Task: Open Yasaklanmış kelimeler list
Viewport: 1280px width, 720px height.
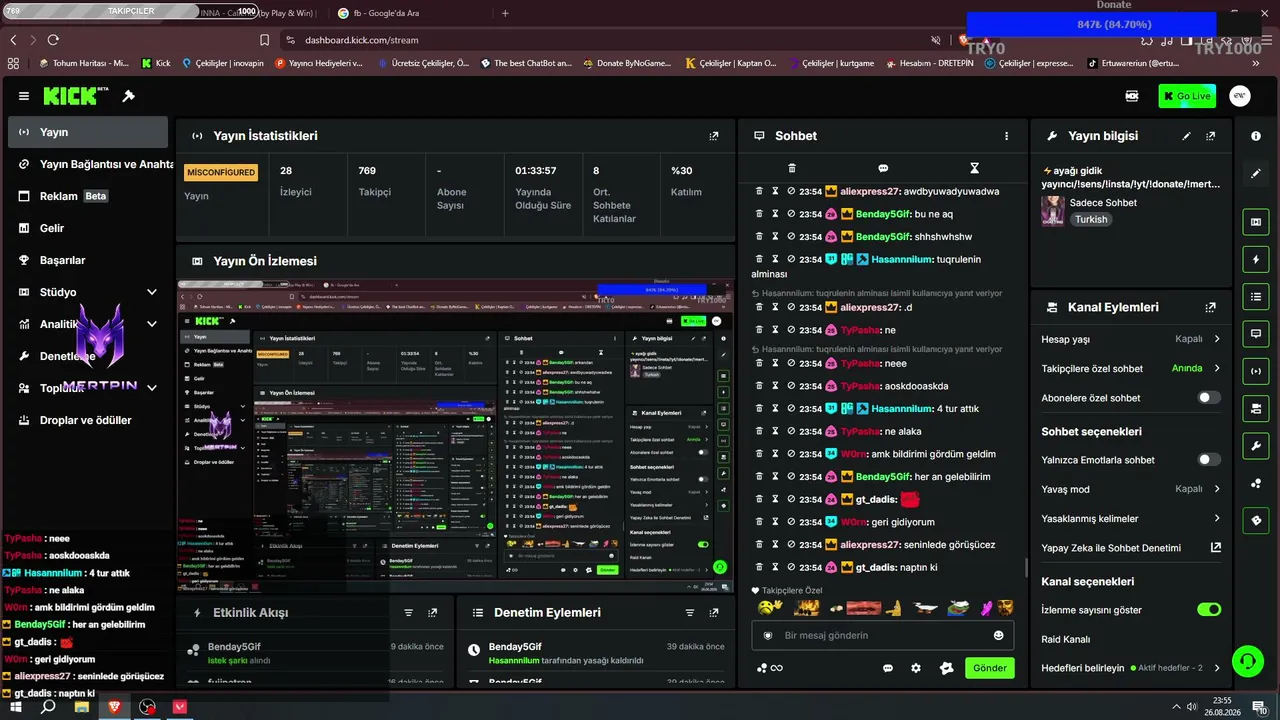Action: (x=1131, y=519)
